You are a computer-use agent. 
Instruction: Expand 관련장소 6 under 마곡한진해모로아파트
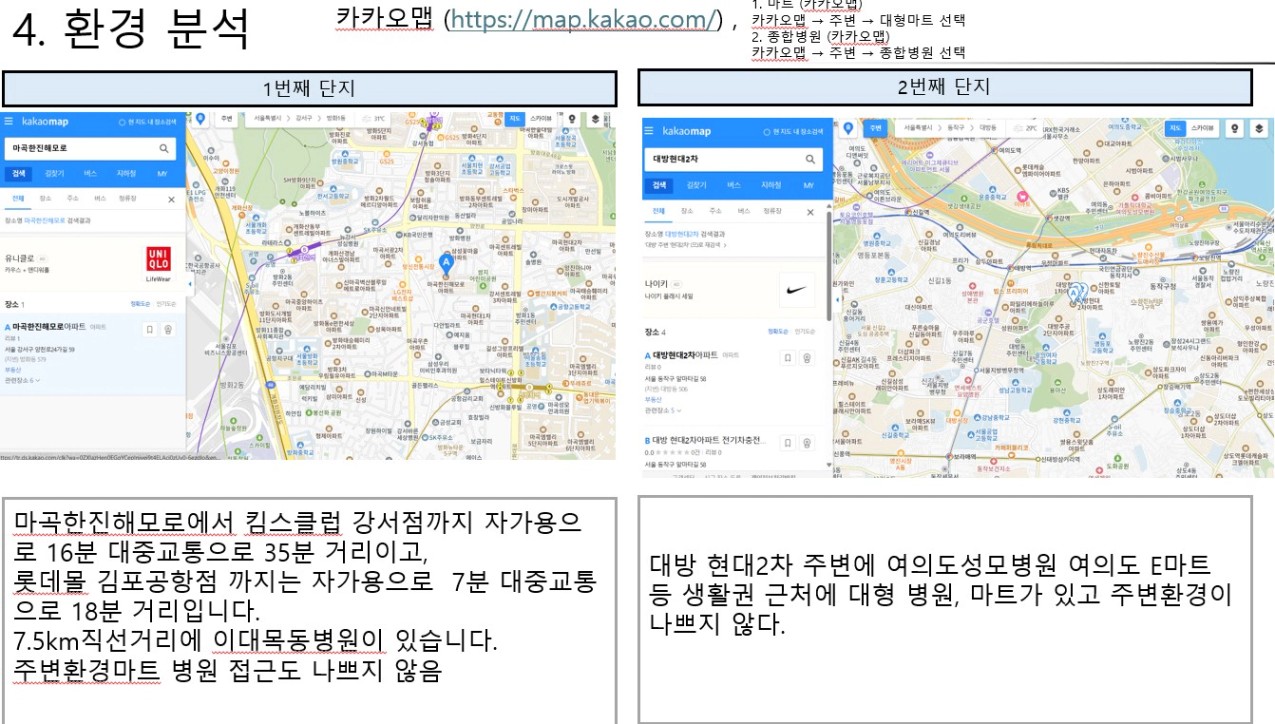[x=23, y=381]
